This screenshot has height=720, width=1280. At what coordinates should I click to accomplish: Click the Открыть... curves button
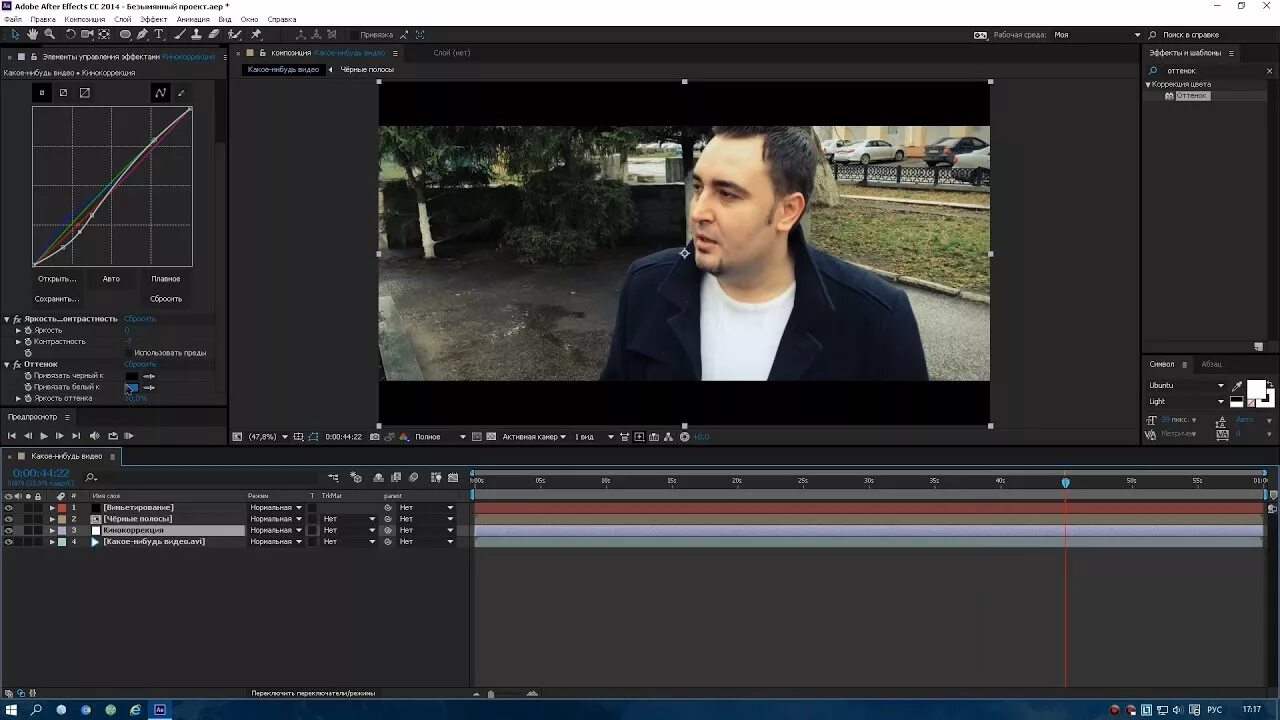[x=57, y=279]
